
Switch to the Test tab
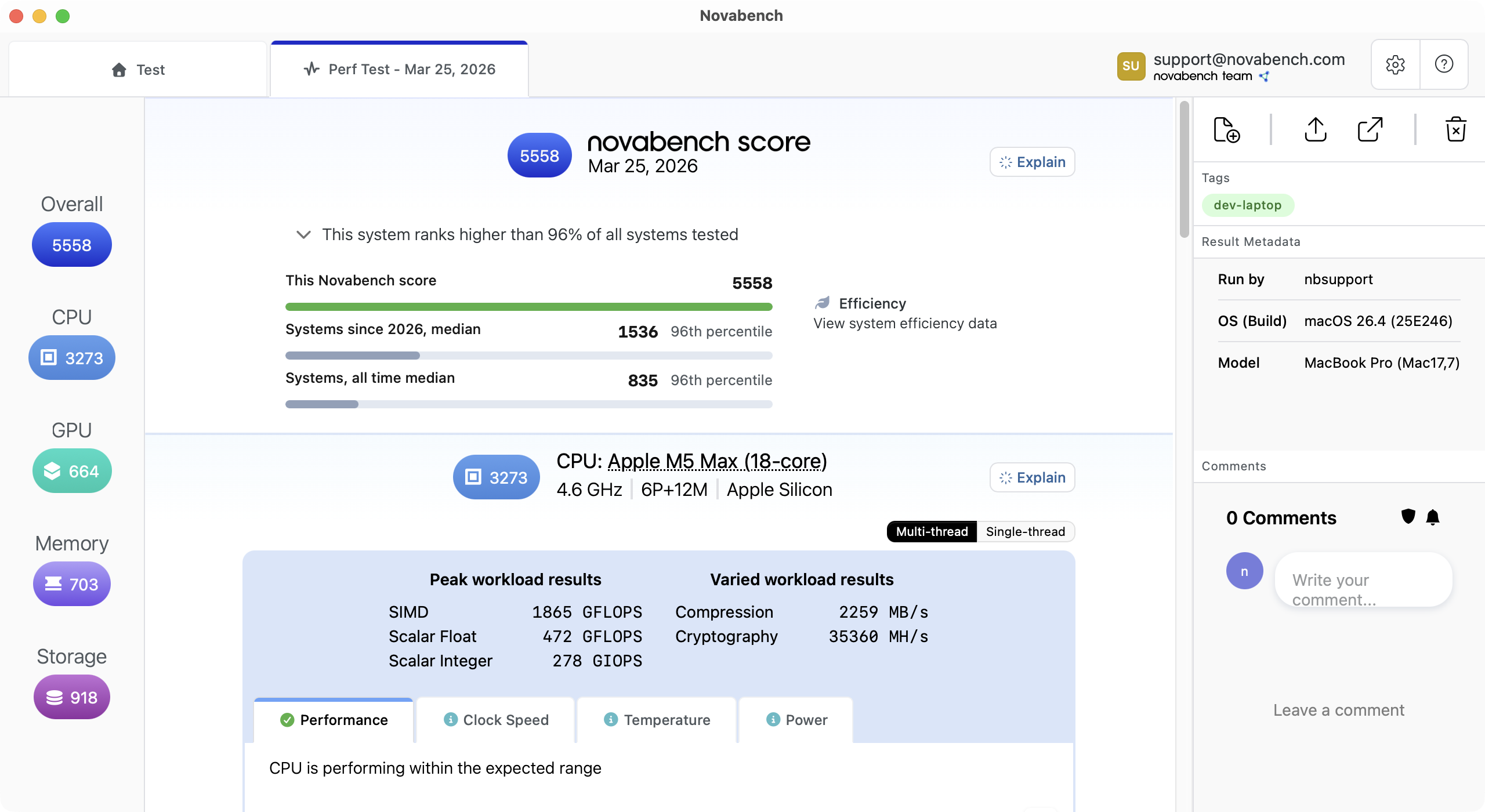(x=137, y=69)
